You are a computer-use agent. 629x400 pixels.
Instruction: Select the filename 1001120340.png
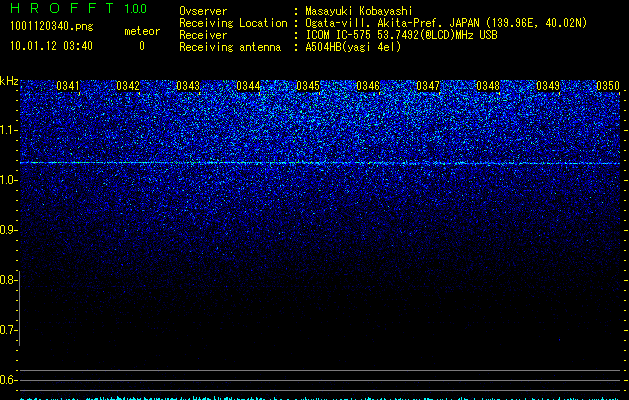[51, 26]
